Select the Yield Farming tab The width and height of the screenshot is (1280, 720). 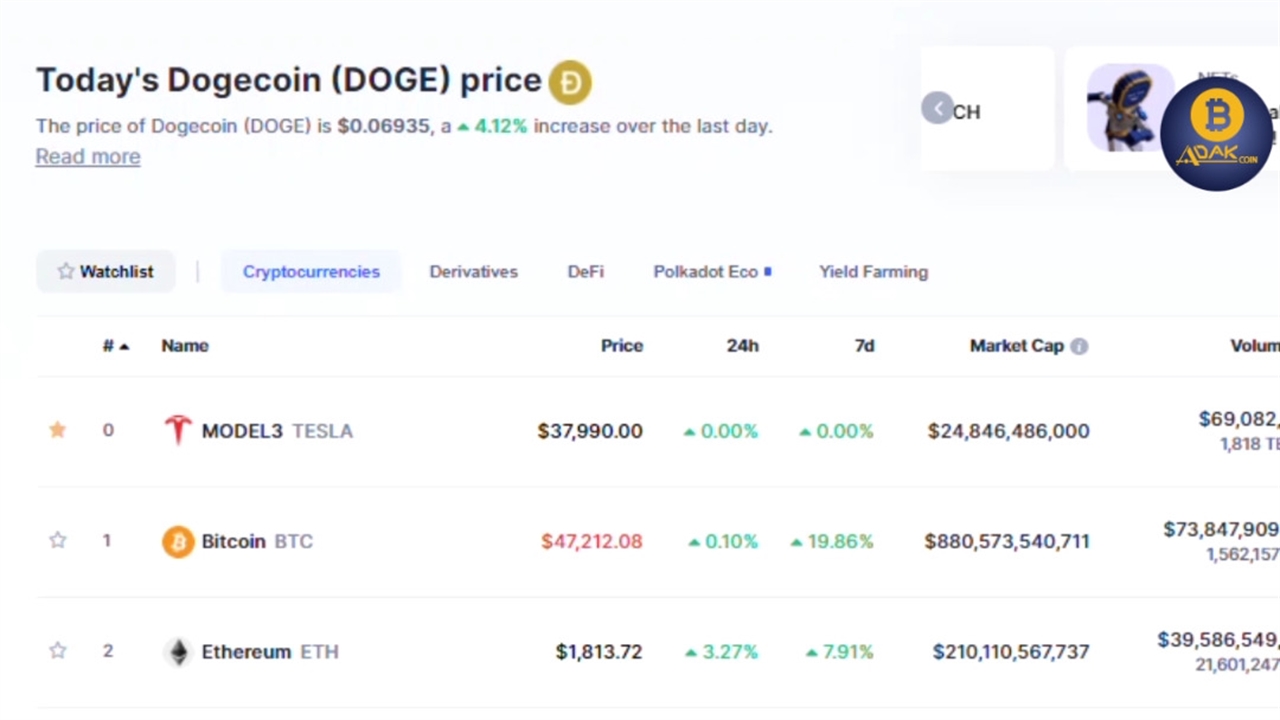point(873,272)
